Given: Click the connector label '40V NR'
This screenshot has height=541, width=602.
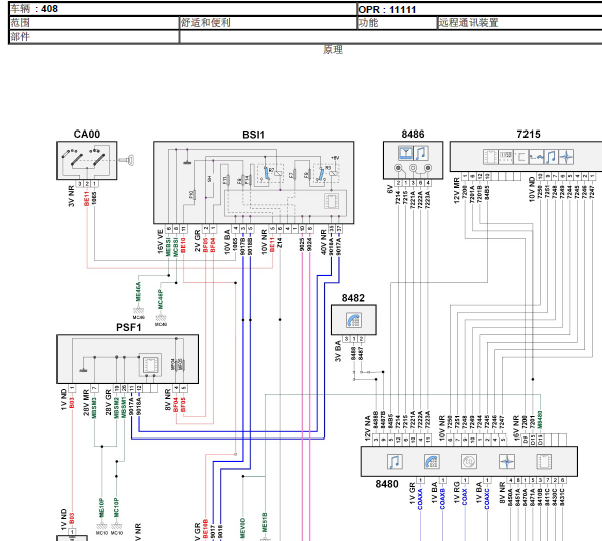Looking at the screenshot, I should 324,242.
